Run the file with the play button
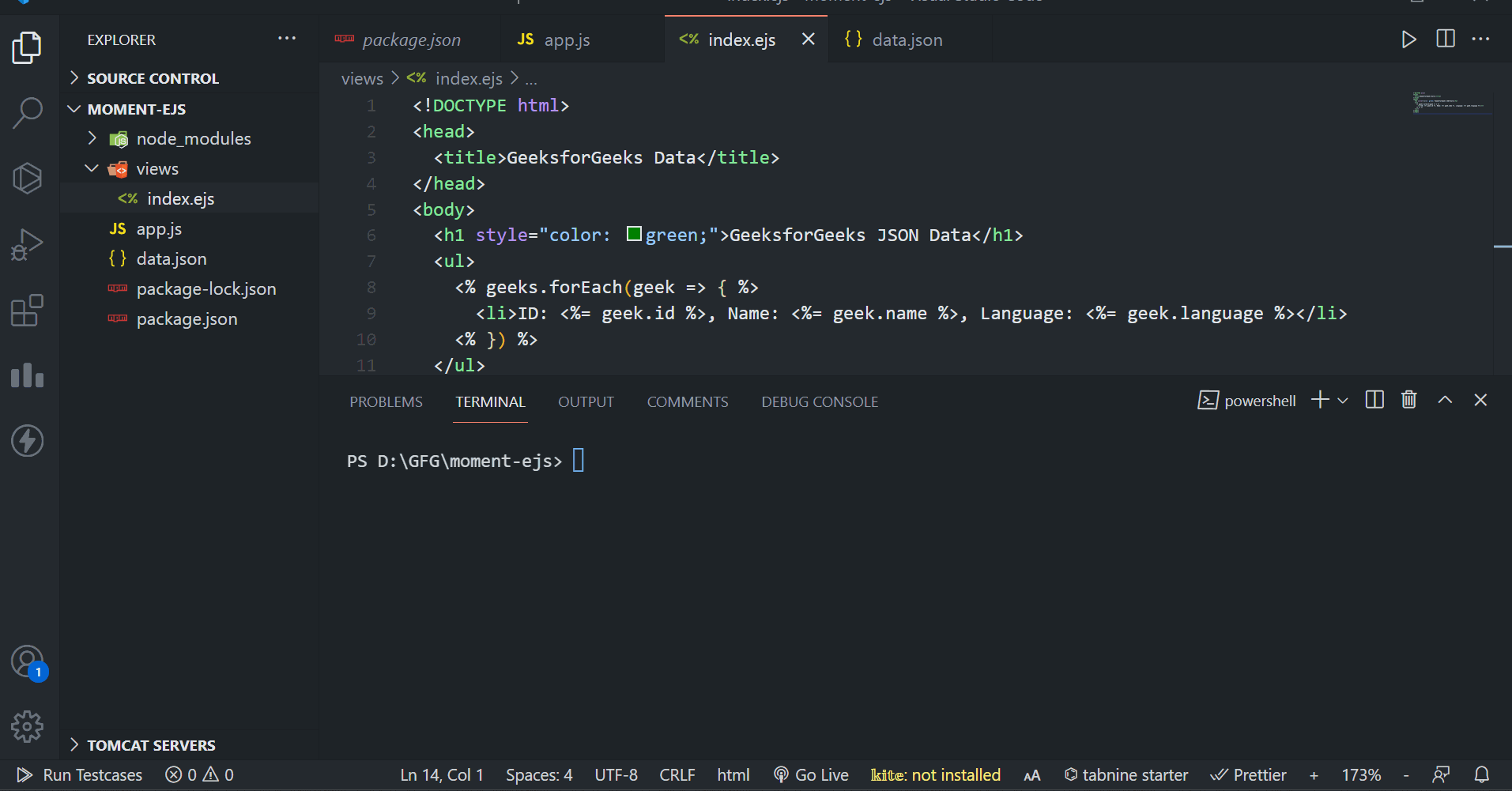1512x791 pixels. [x=1409, y=39]
